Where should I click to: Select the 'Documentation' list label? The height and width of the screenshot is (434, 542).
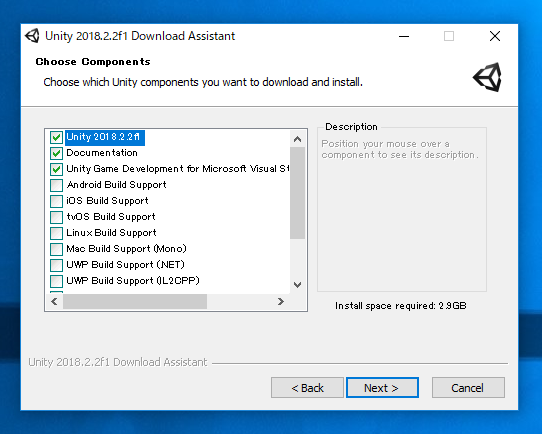pos(102,153)
